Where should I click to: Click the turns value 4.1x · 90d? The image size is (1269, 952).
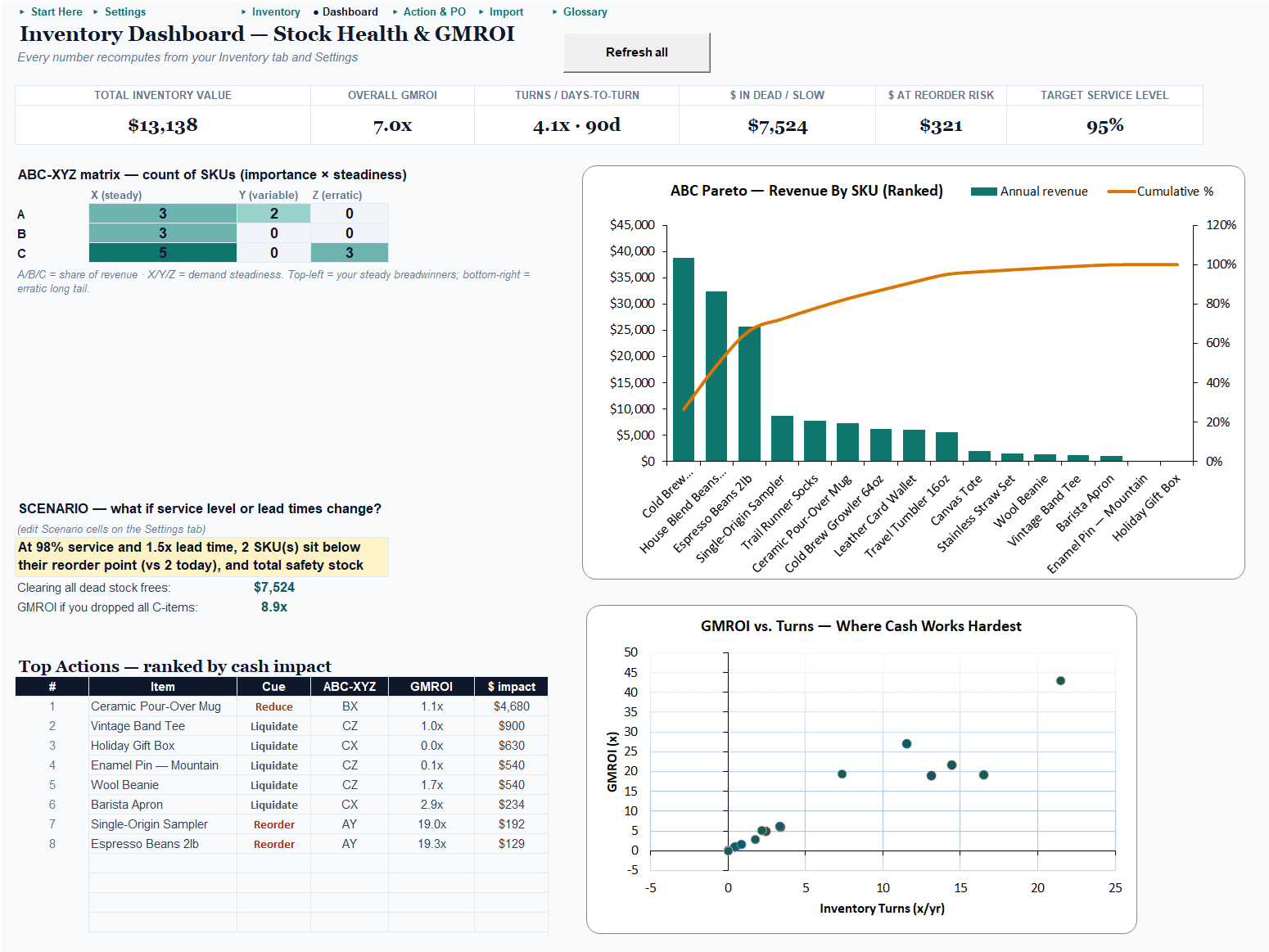click(577, 125)
